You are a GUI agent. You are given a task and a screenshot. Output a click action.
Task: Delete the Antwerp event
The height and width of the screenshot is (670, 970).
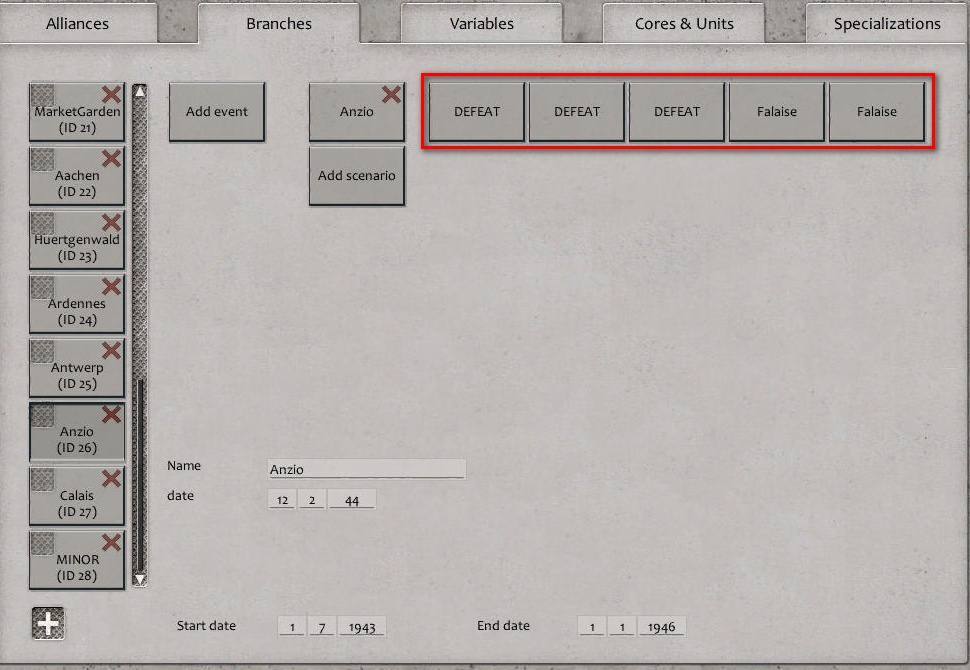tap(111, 350)
